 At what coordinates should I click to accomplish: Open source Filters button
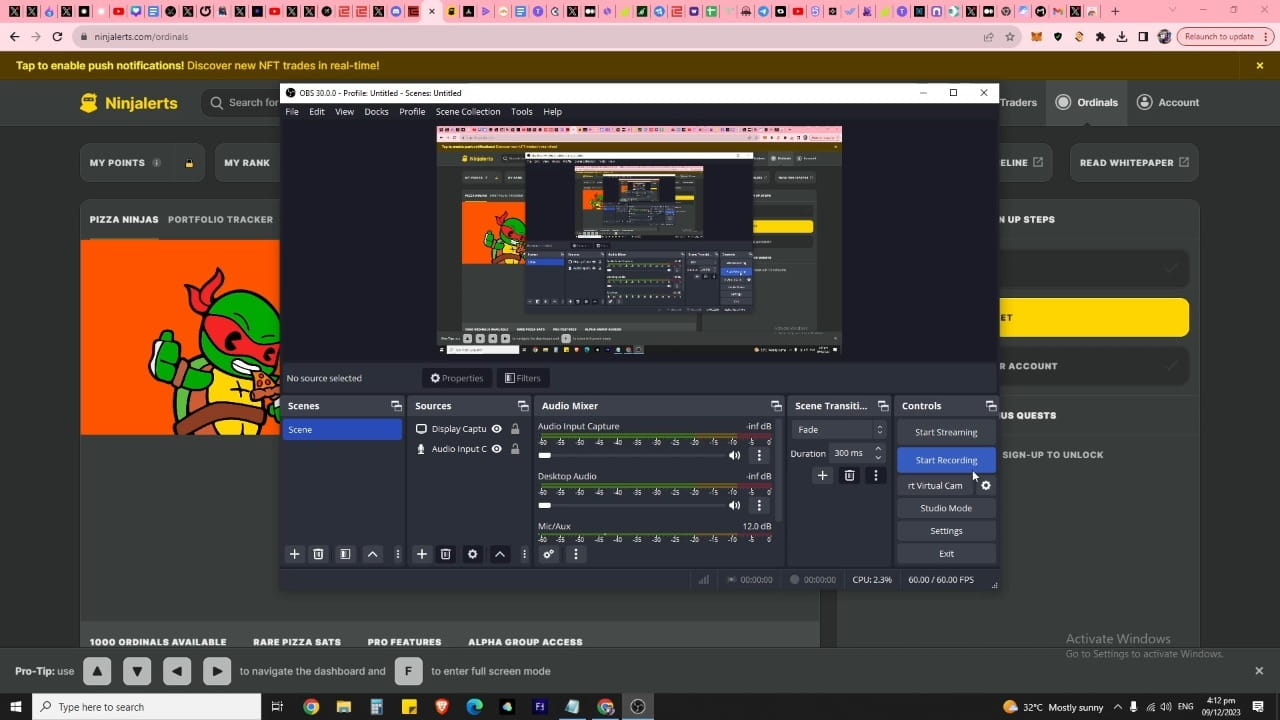click(523, 378)
